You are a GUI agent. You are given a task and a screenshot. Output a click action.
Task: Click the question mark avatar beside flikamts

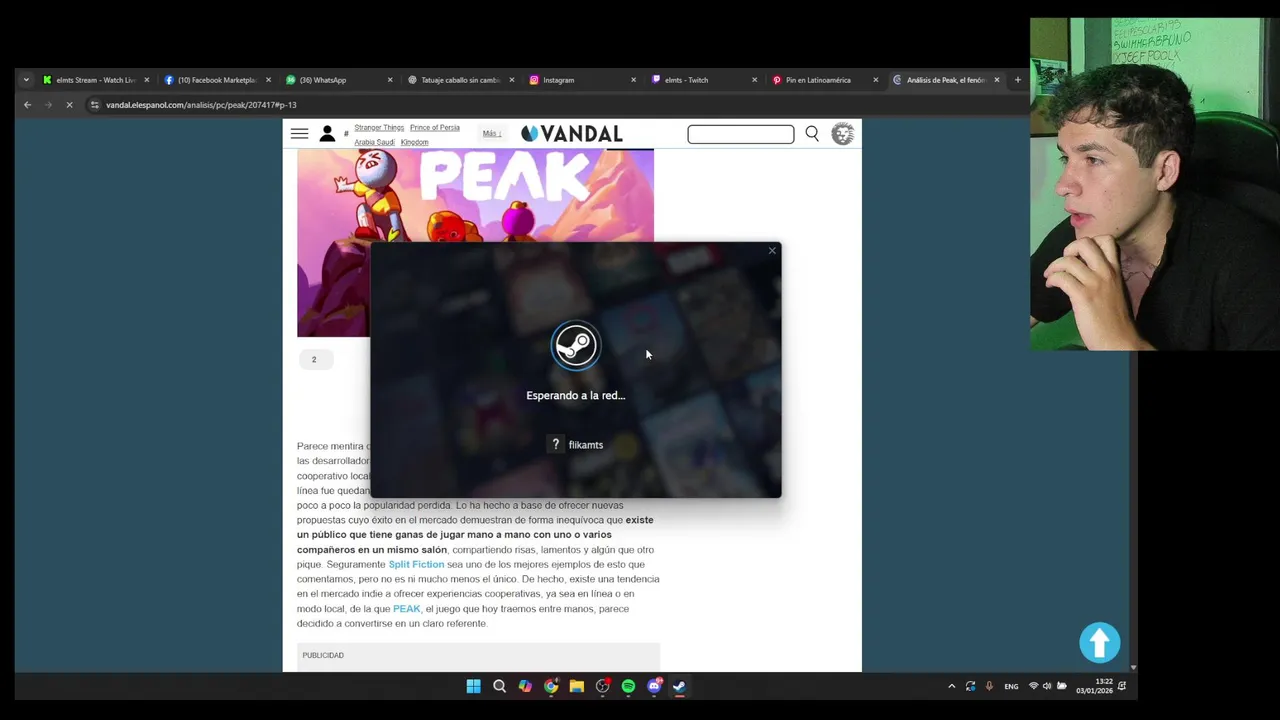click(x=556, y=444)
